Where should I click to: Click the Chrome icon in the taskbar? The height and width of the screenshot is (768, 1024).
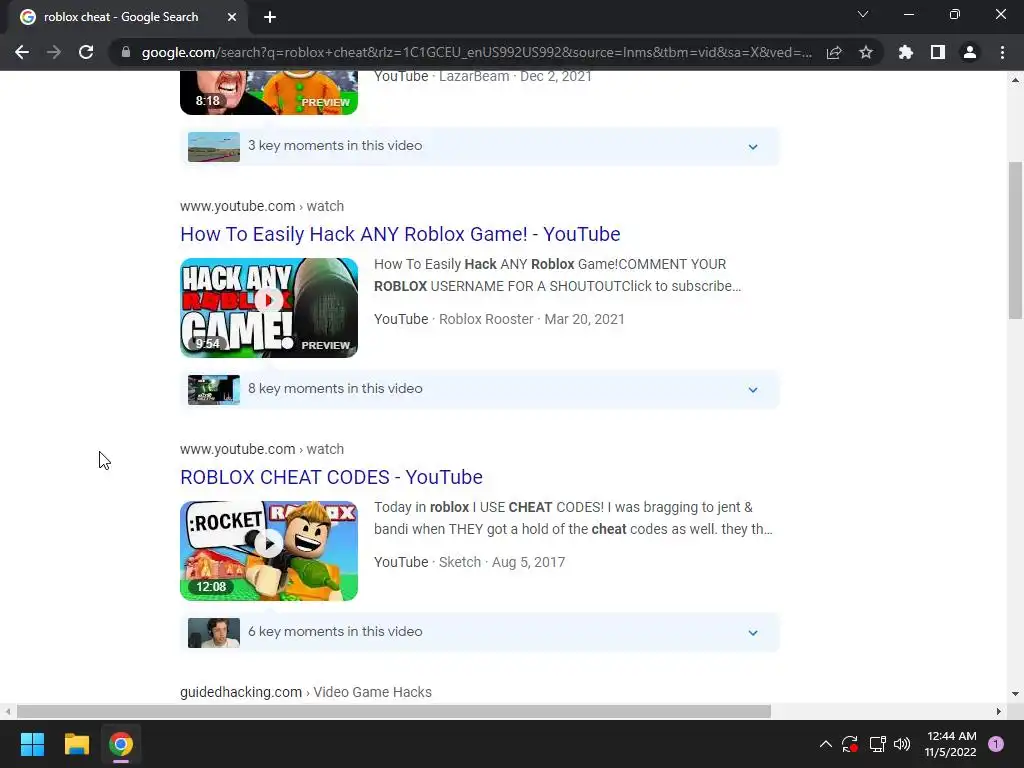[x=121, y=744]
